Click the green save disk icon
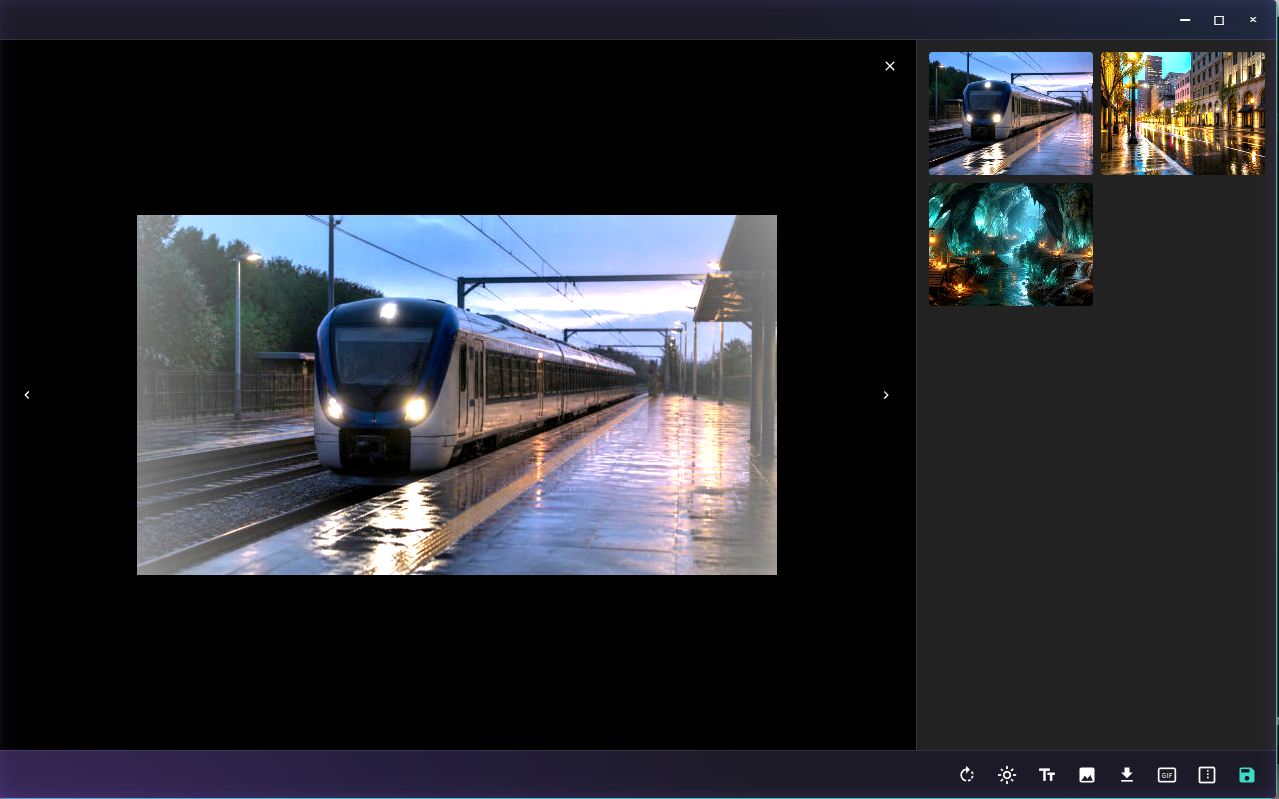Image resolution: width=1279 pixels, height=799 pixels. (1247, 775)
